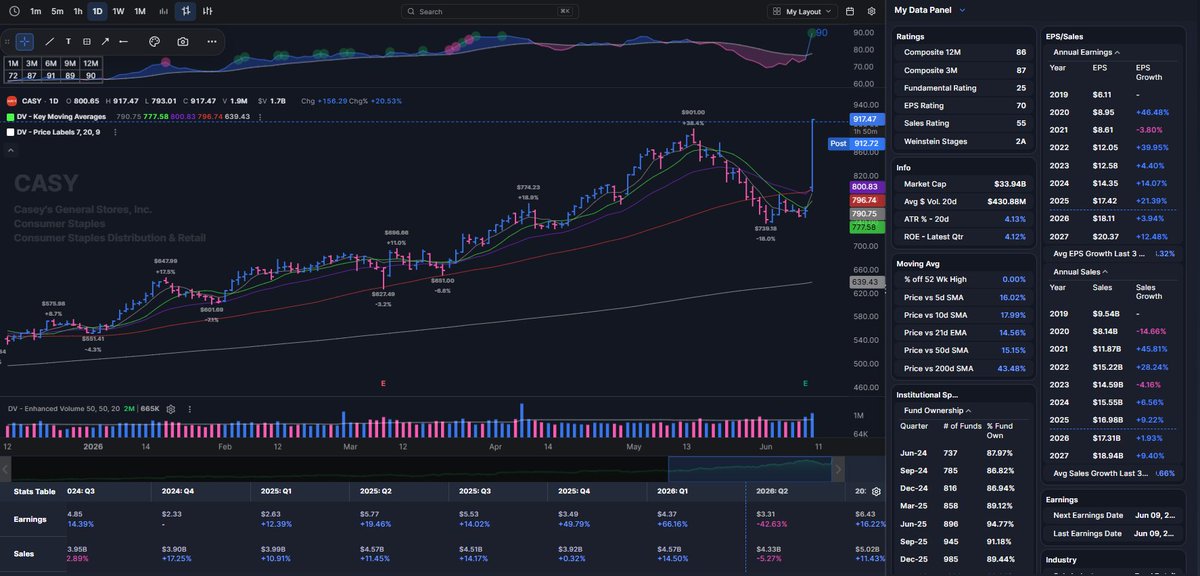
Task: Click the +20.53% change percent value
Action: click(386, 101)
